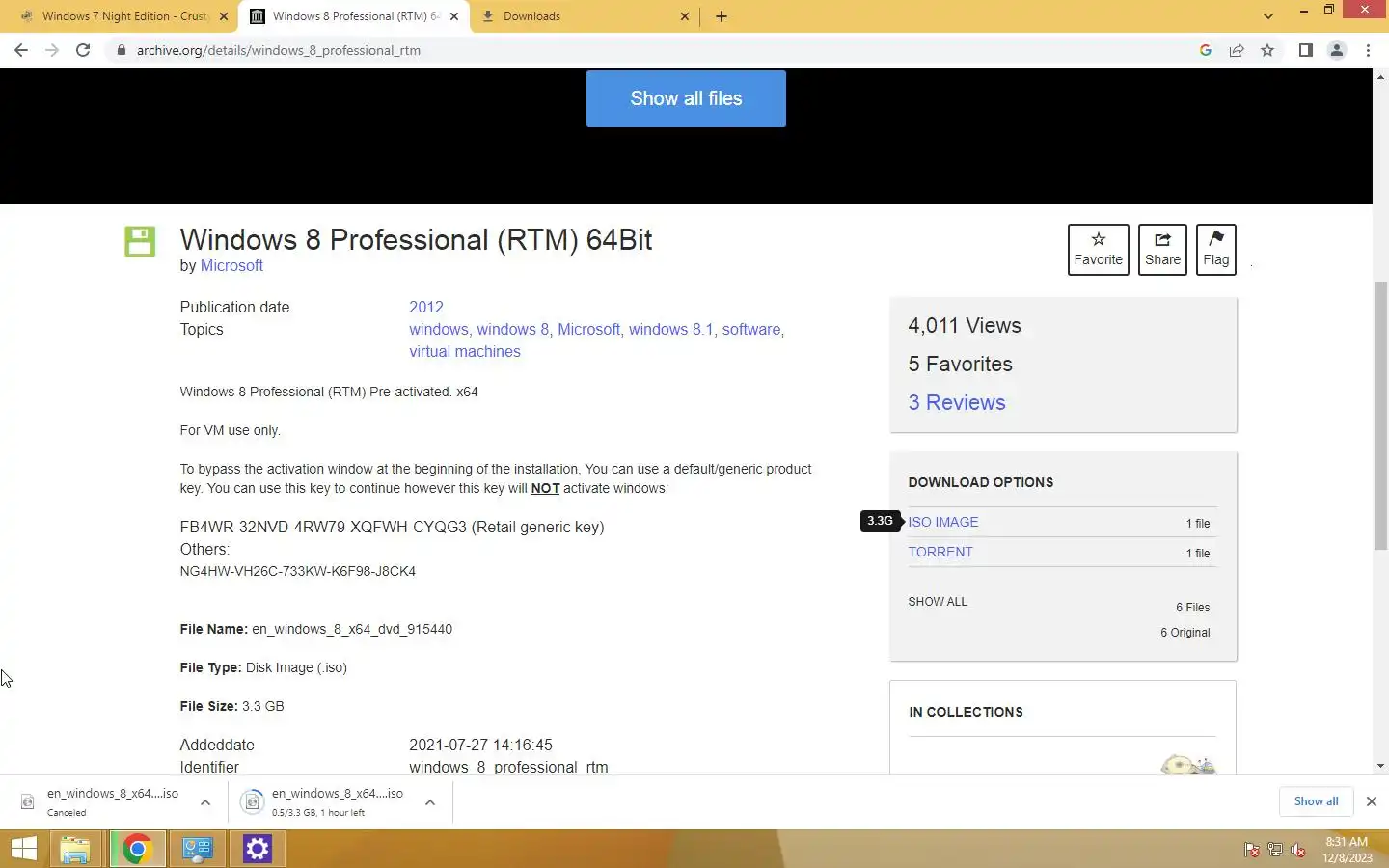
Task: Click the 4,011 Views text
Action: pyautogui.click(x=965, y=326)
